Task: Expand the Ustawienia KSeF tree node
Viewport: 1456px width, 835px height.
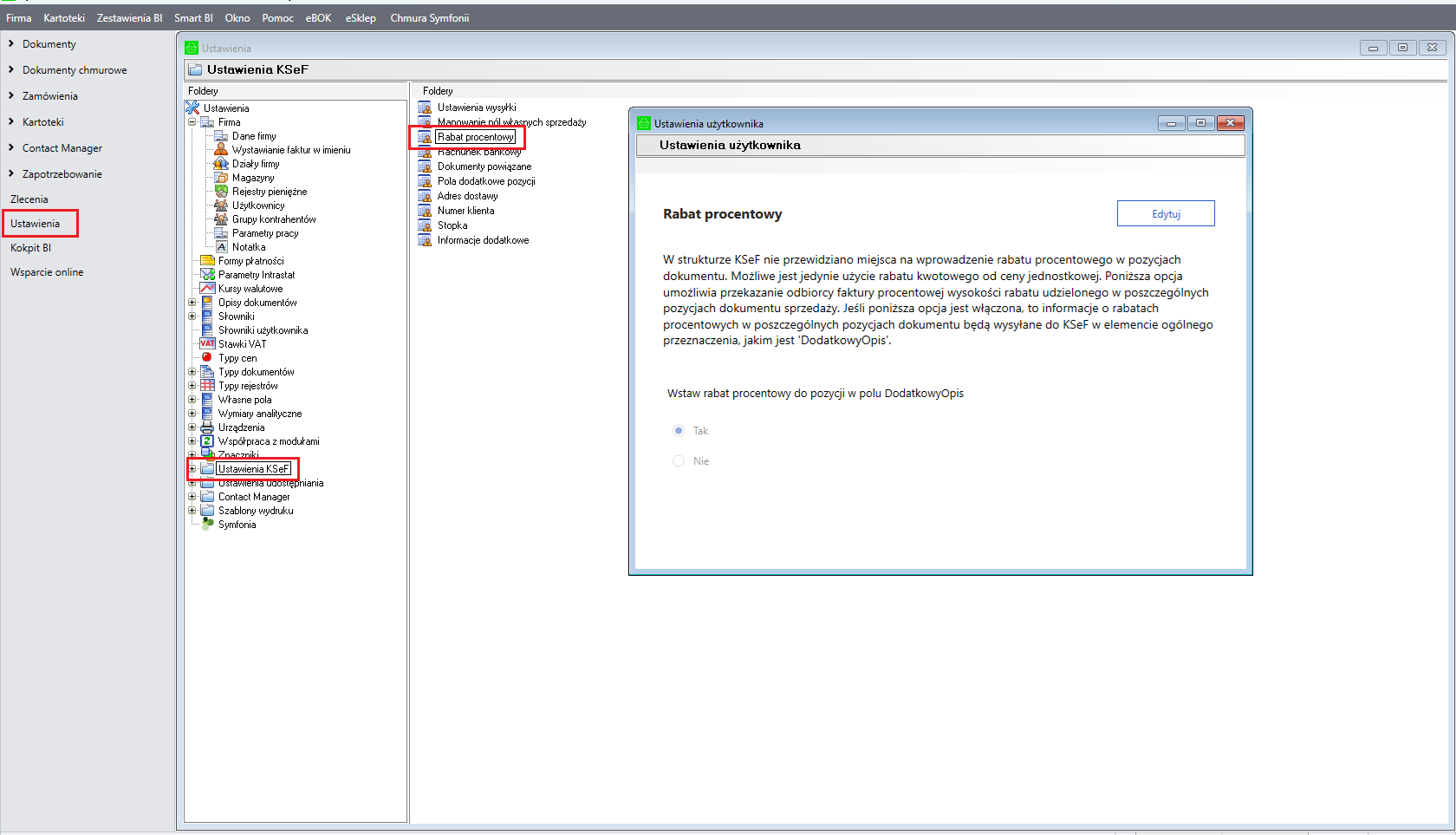Action: 192,469
